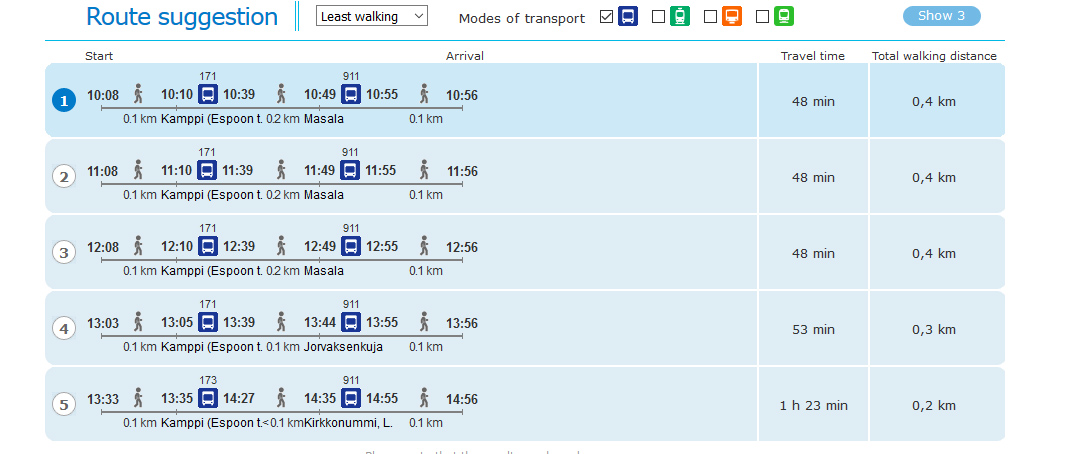Click the light green train icon

pyautogui.click(x=784, y=16)
